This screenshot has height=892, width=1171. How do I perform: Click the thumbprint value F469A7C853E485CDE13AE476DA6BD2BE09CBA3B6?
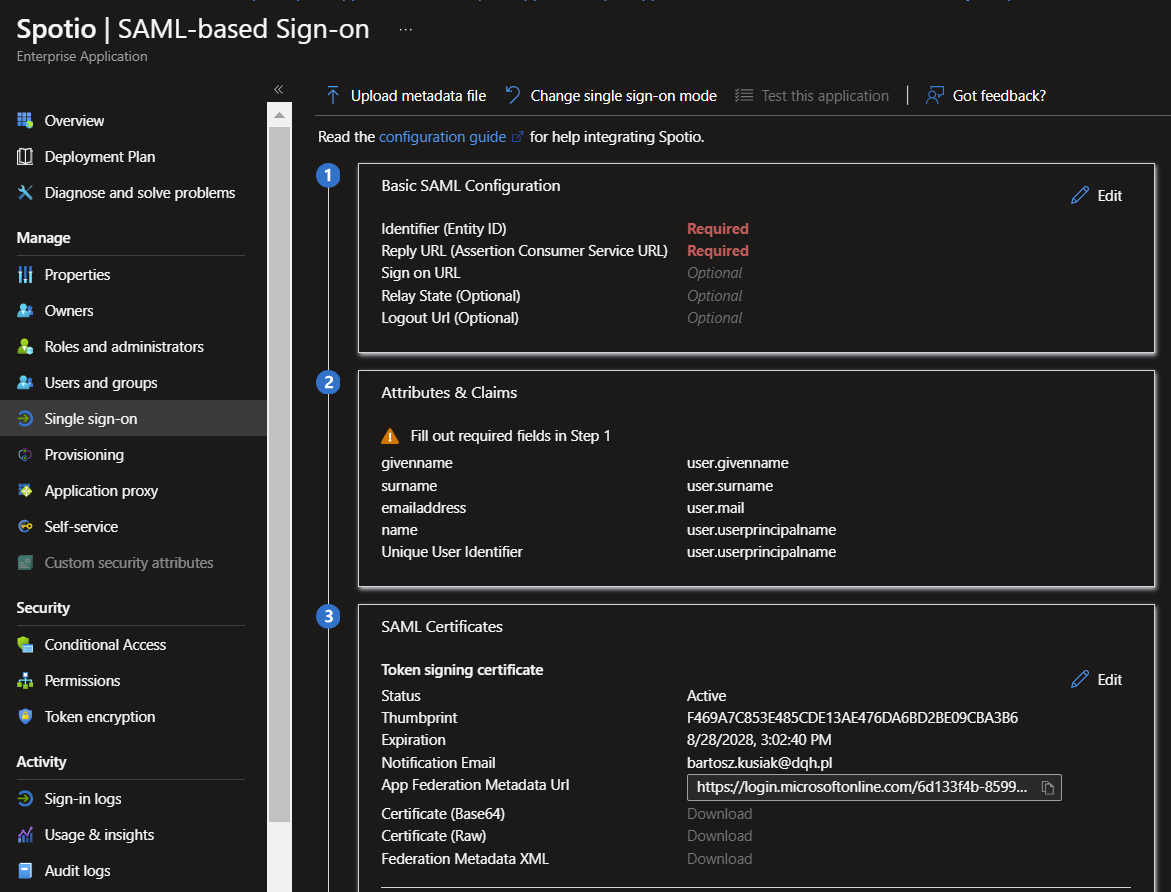[x=852, y=717]
